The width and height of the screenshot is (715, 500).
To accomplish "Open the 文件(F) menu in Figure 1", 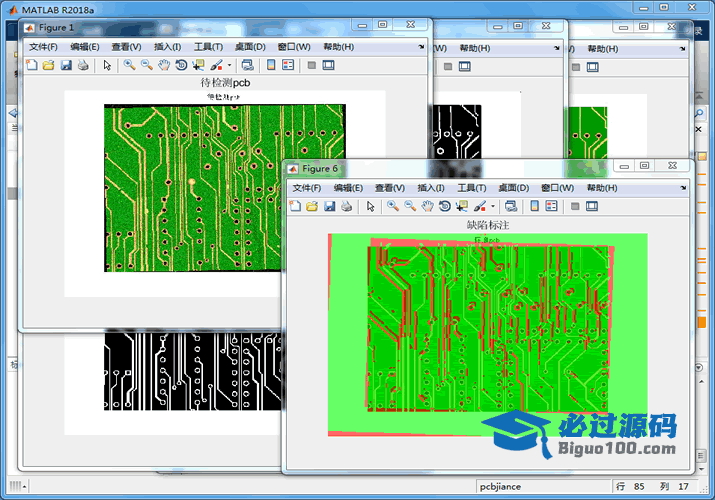I will [43, 46].
